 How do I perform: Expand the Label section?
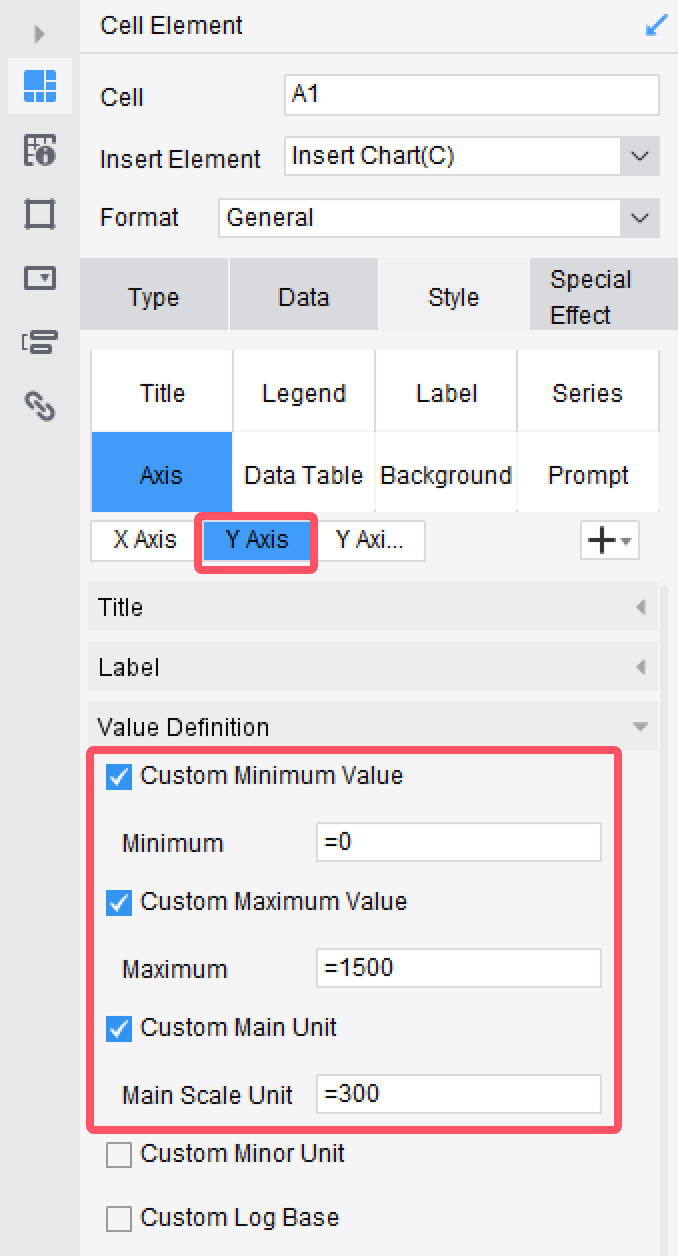[373, 667]
